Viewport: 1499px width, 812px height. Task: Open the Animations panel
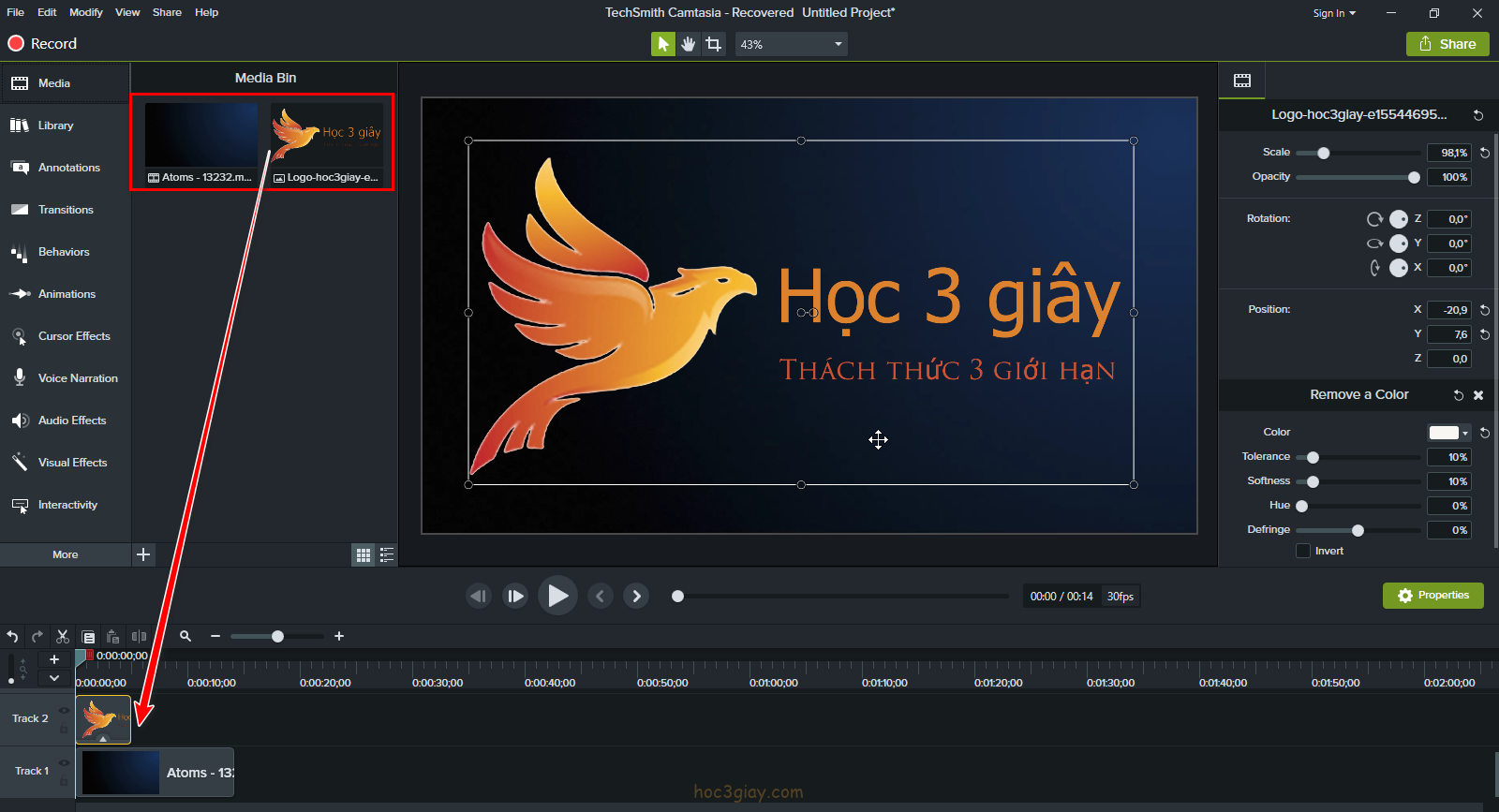tap(65, 294)
